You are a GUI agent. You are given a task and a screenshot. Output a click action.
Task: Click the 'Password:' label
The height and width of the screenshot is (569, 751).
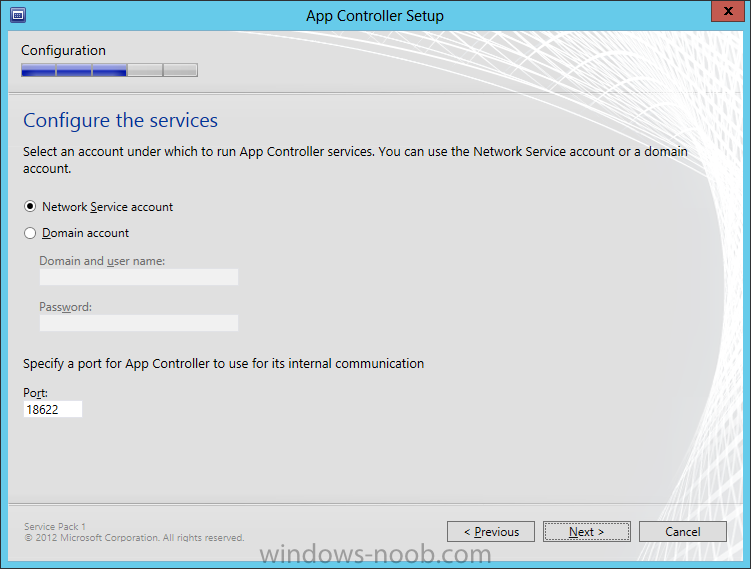click(x=65, y=307)
